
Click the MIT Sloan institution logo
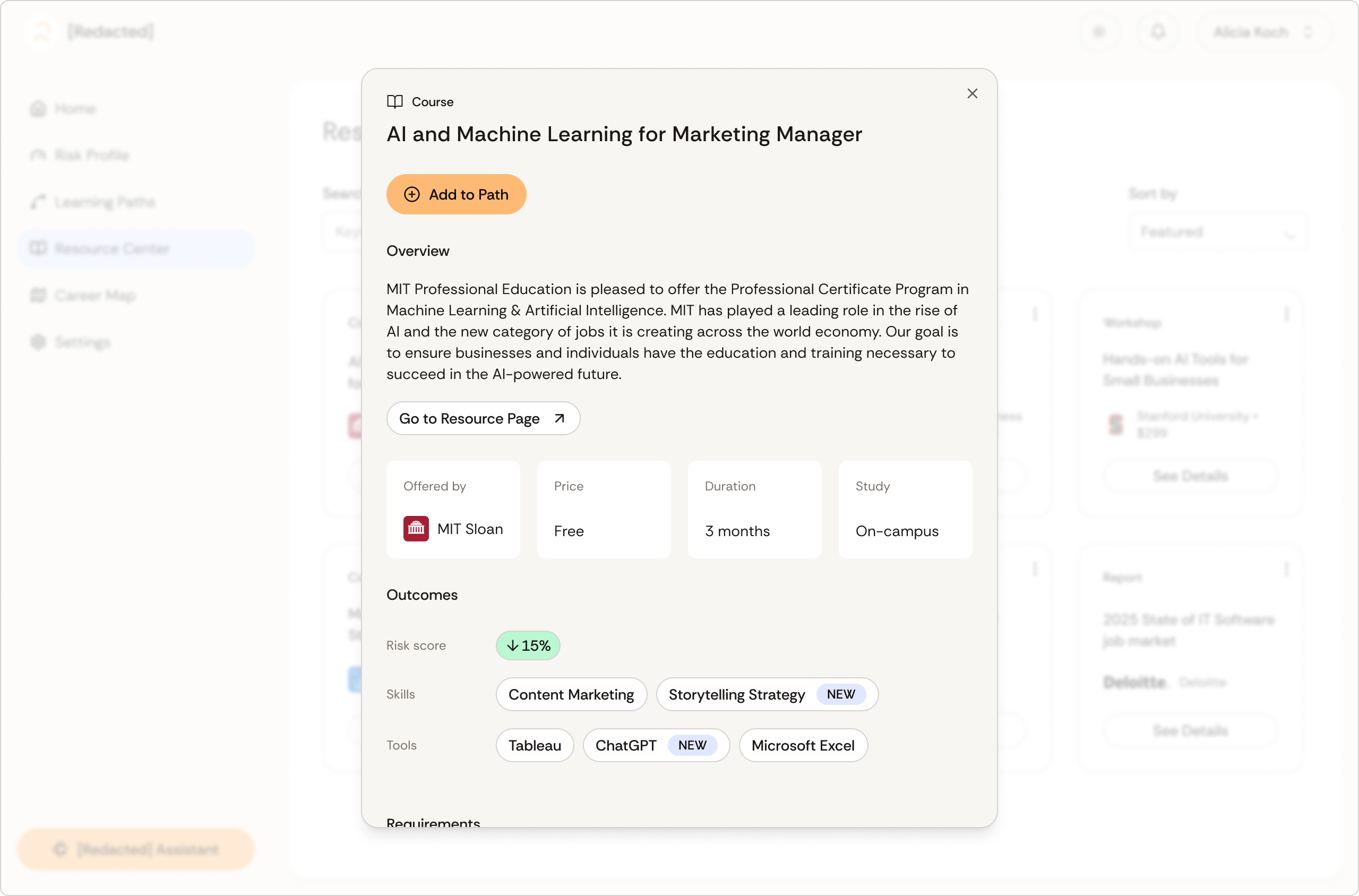coord(416,529)
